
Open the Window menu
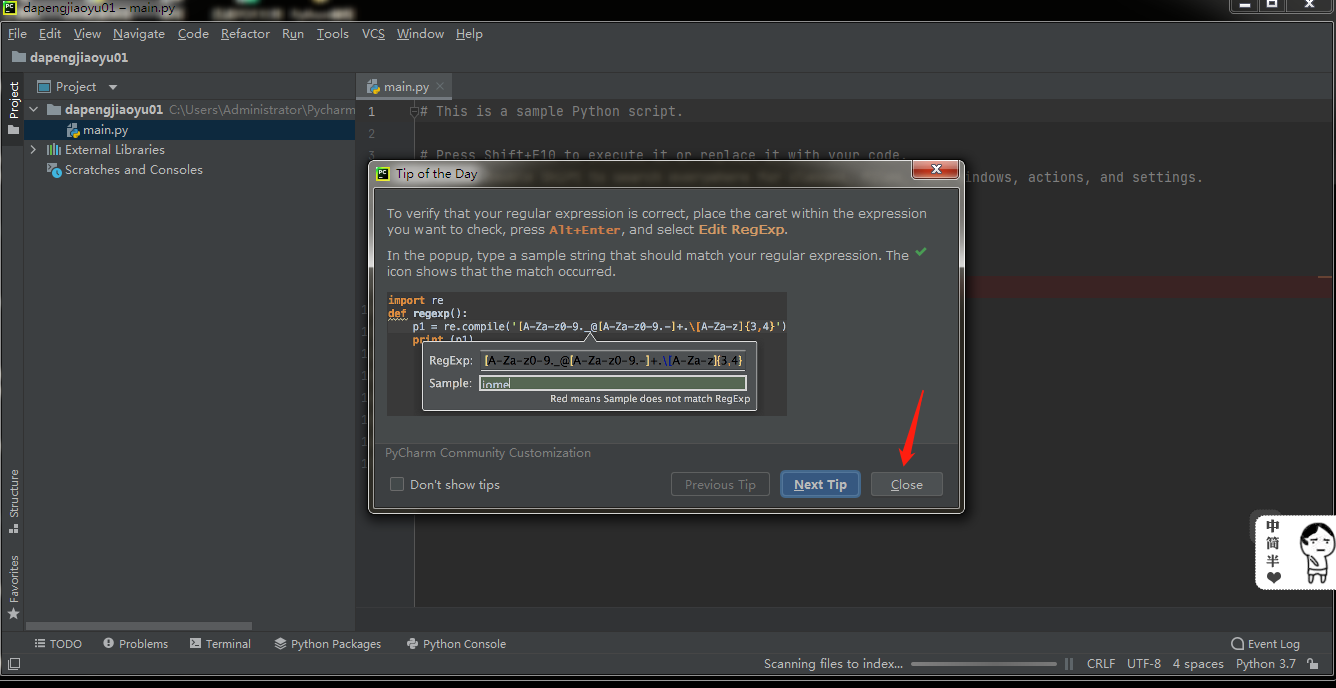click(420, 33)
